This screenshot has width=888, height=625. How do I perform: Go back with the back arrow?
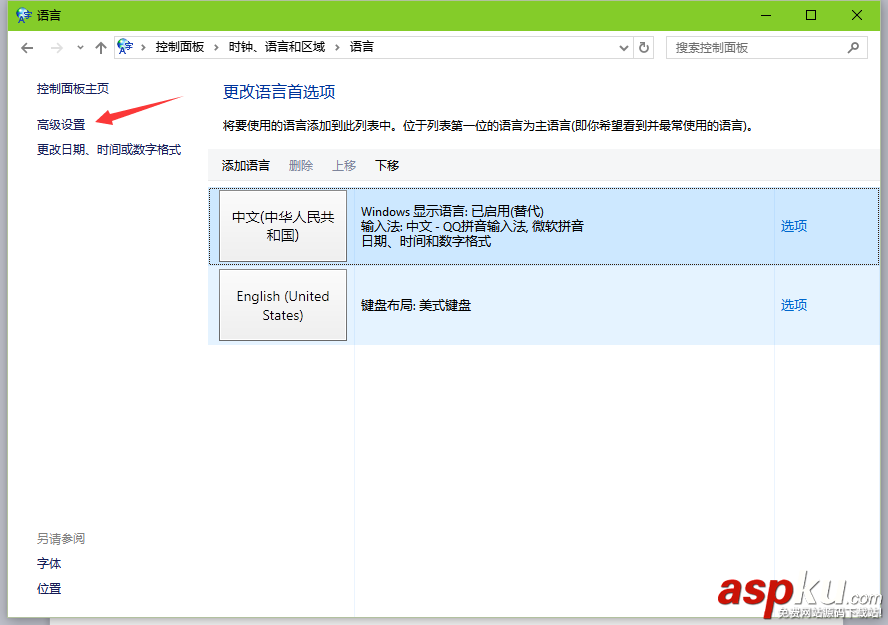[x=27, y=48]
